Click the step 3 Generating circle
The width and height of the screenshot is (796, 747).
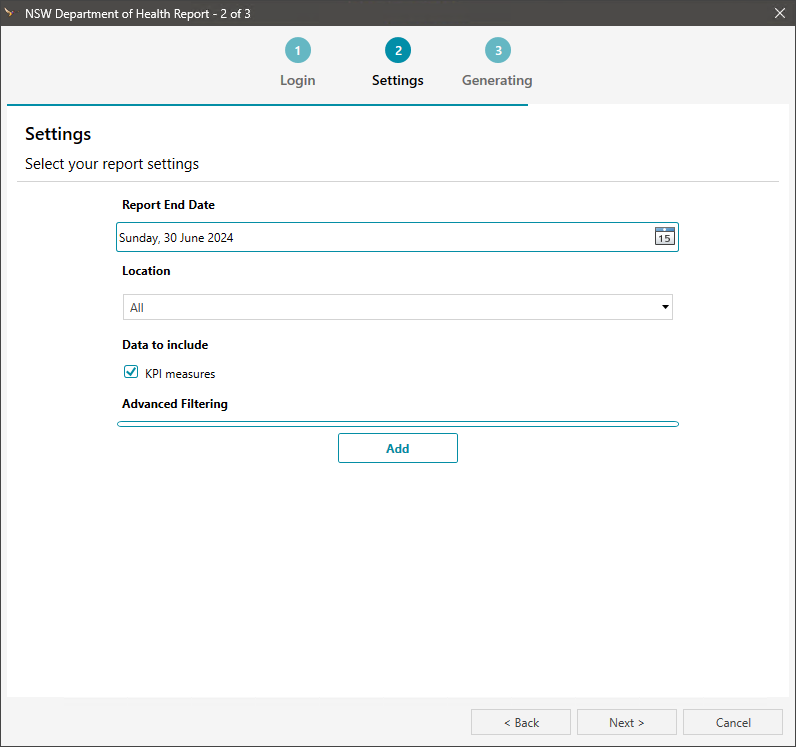coord(498,50)
